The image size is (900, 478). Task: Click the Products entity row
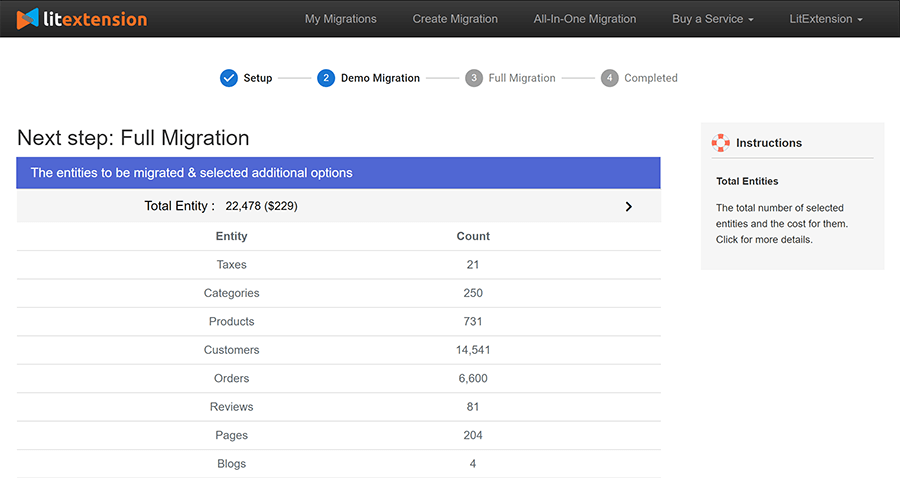338,321
